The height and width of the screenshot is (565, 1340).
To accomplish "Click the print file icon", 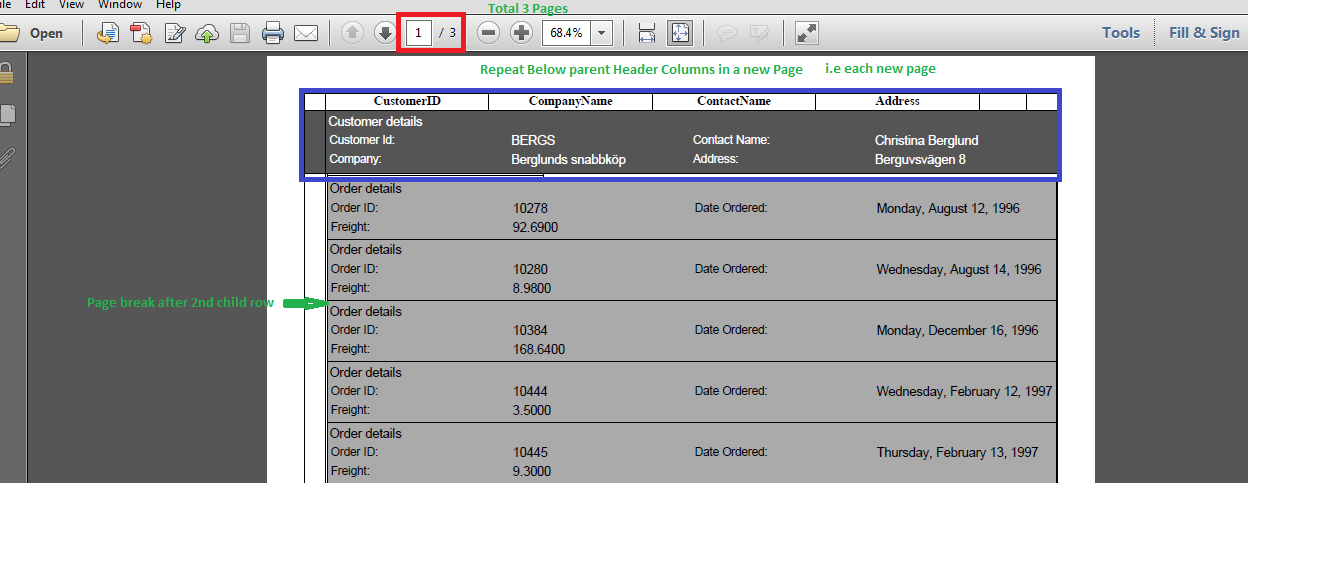I will tap(273, 33).
